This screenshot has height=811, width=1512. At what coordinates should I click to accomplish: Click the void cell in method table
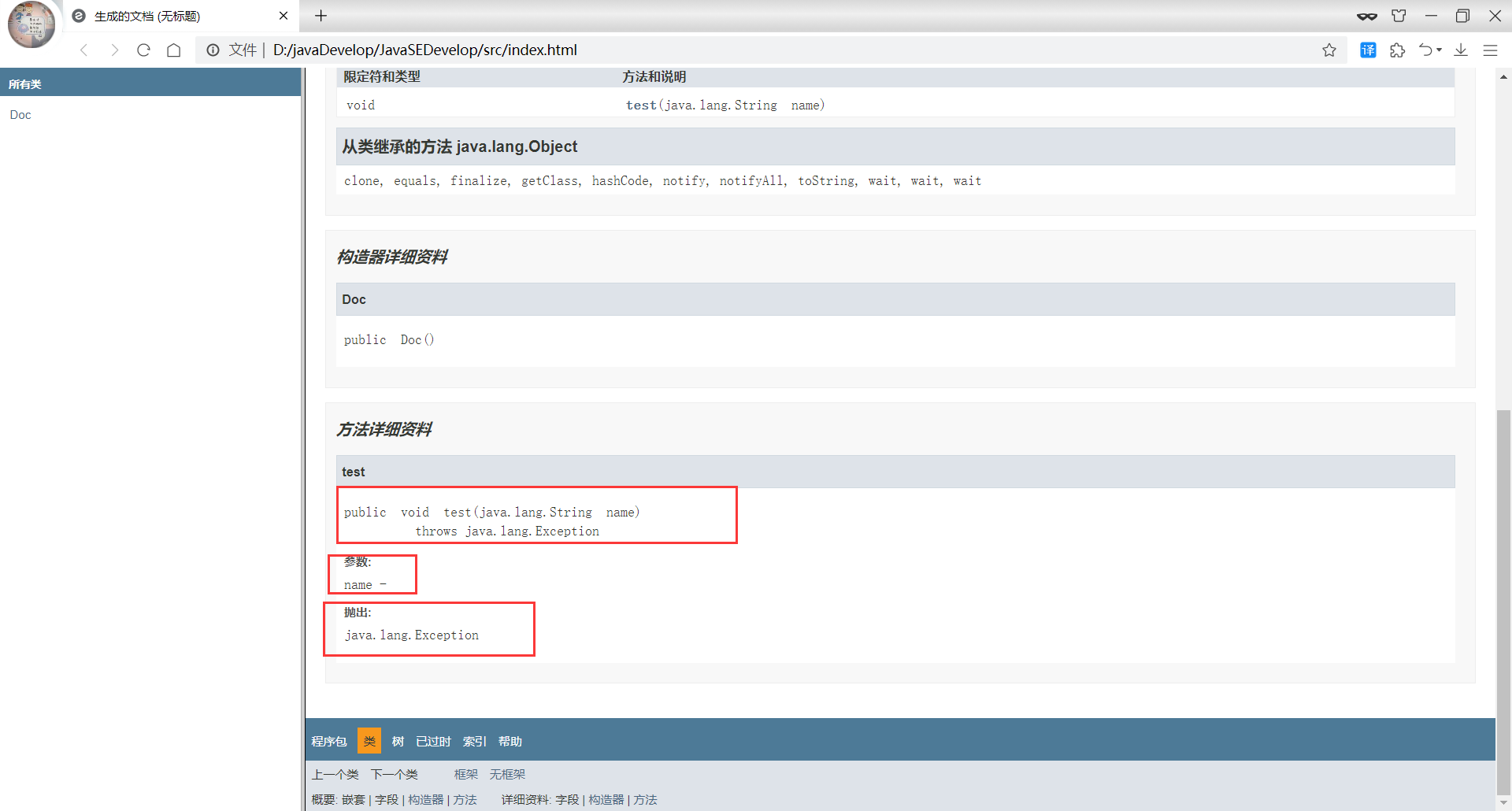361,106
